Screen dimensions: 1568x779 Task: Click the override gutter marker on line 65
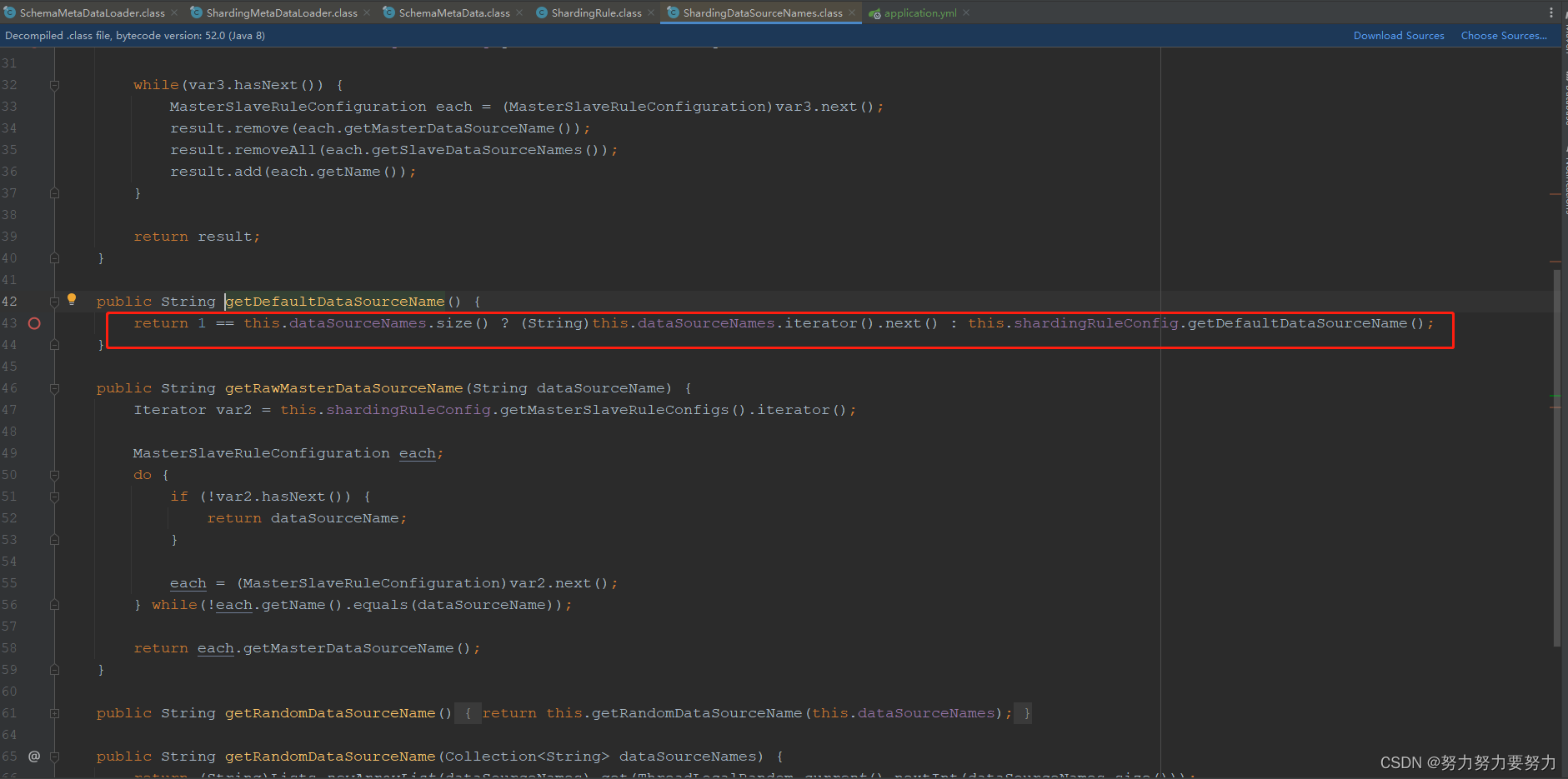[34, 757]
